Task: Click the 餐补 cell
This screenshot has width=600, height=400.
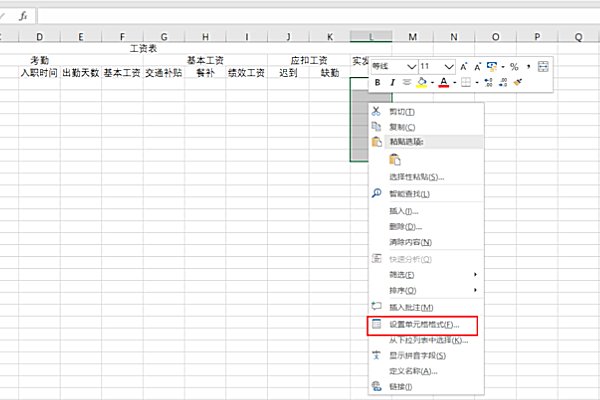Action: click(205, 73)
